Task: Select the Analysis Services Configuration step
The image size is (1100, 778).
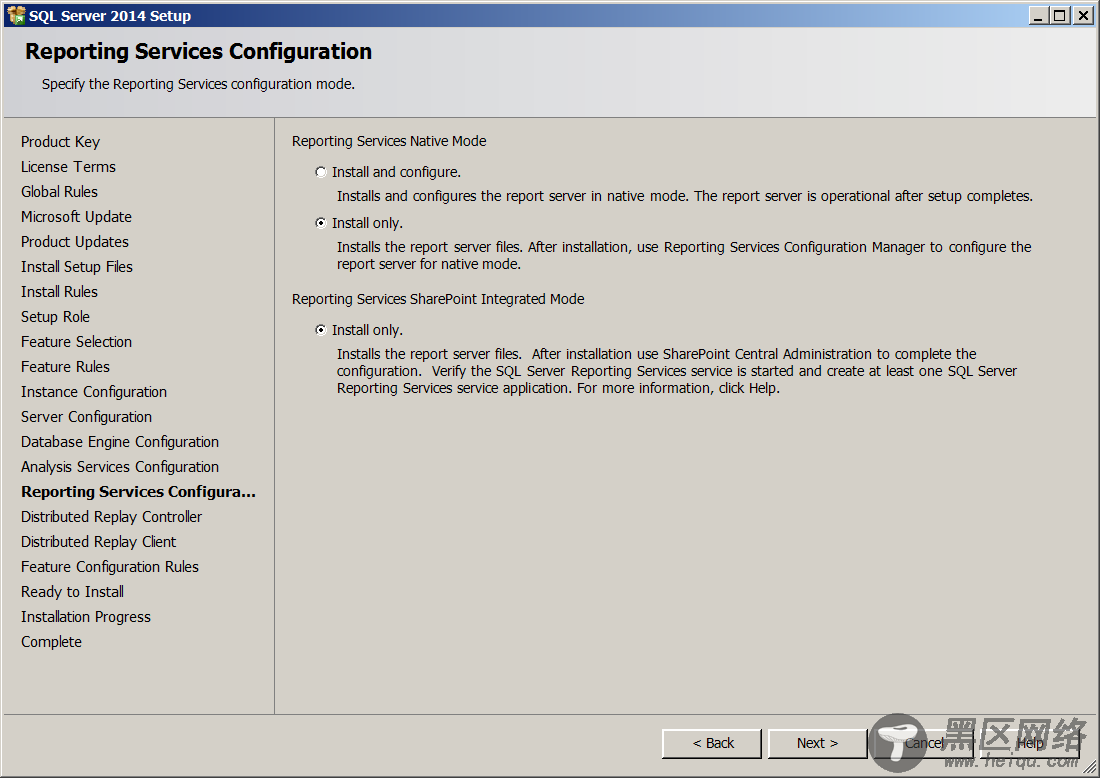Action: coord(120,467)
